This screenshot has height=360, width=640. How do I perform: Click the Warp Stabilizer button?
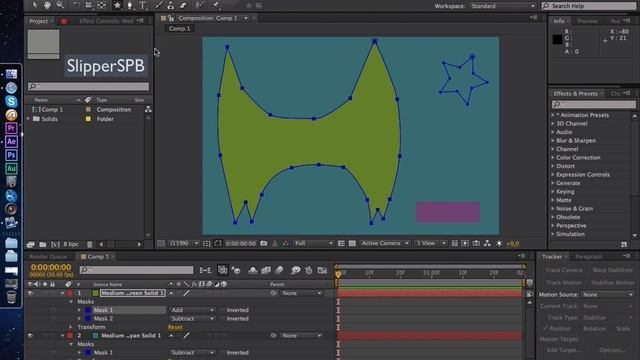click(x=612, y=270)
